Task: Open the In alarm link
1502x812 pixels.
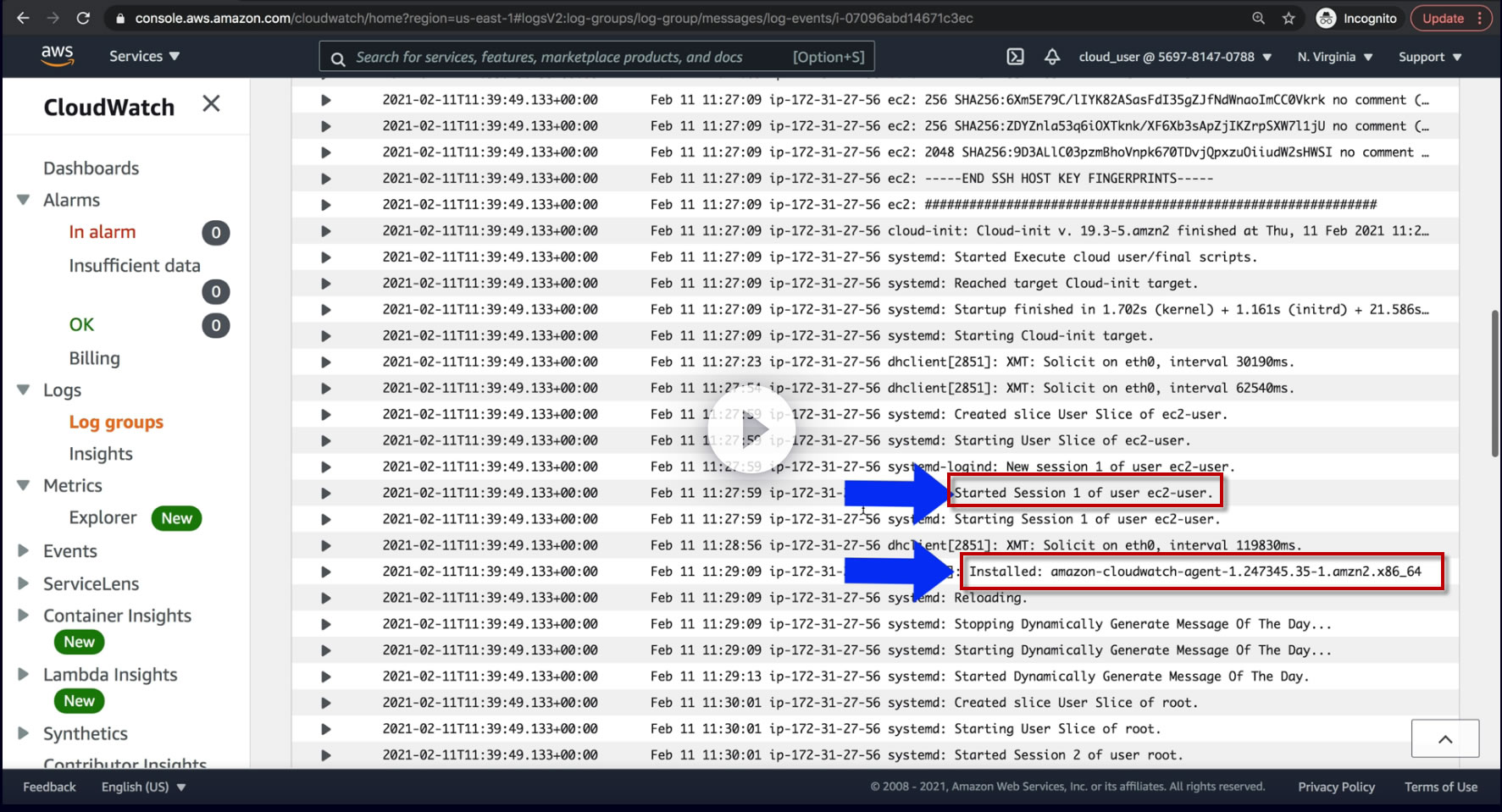Action: 103,232
